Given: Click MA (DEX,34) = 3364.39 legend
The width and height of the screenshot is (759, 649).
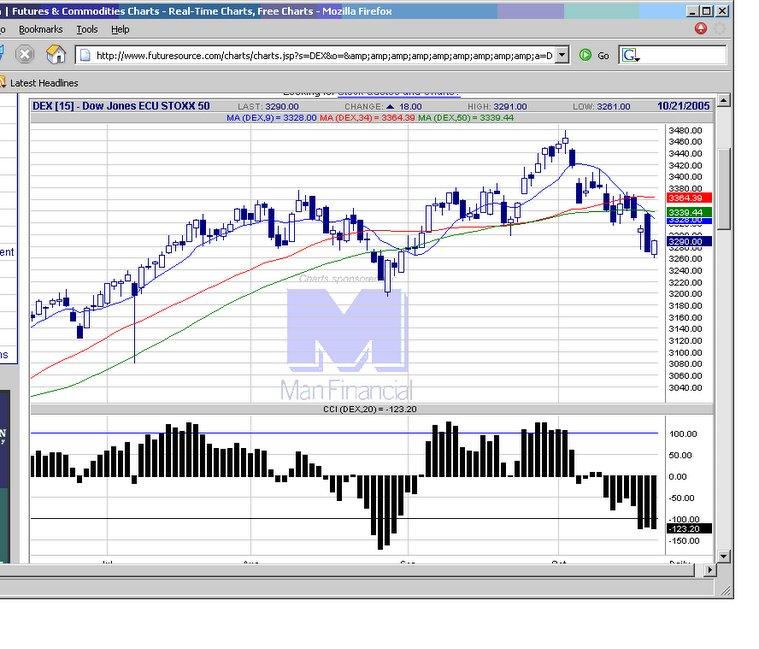Looking at the screenshot, I should (x=367, y=118).
